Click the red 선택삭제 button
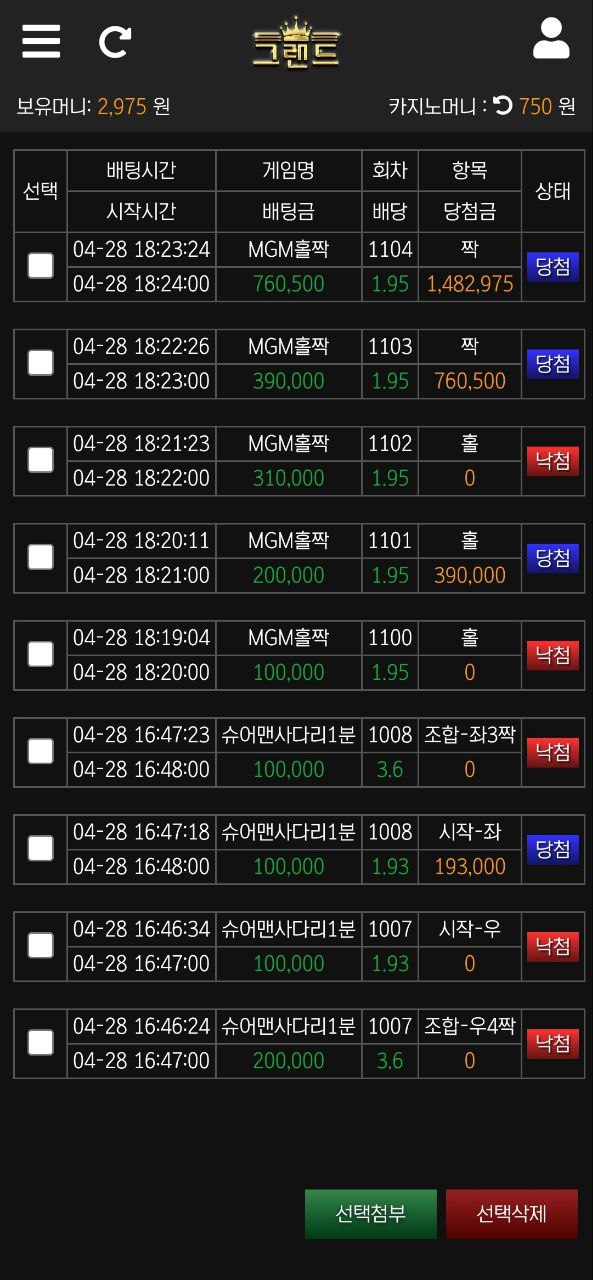The image size is (593, 1280). pyautogui.click(x=512, y=1214)
